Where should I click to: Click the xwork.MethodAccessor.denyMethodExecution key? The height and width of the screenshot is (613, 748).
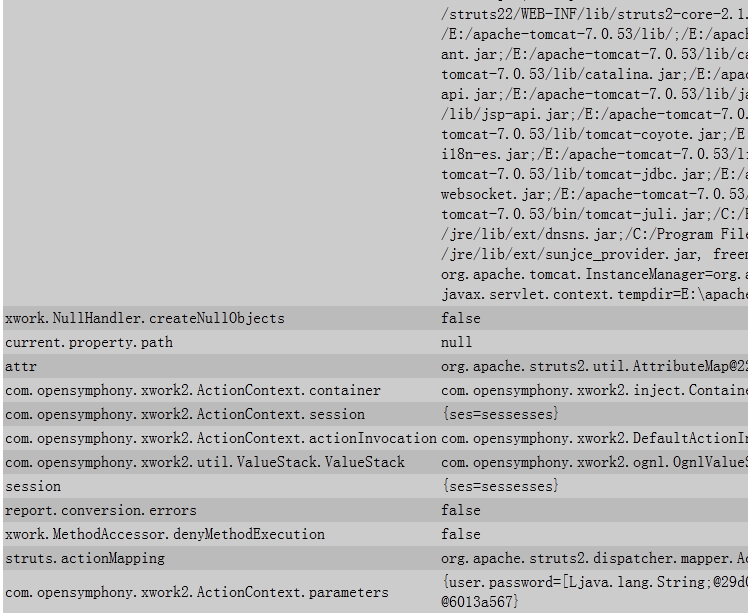(x=165, y=534)
